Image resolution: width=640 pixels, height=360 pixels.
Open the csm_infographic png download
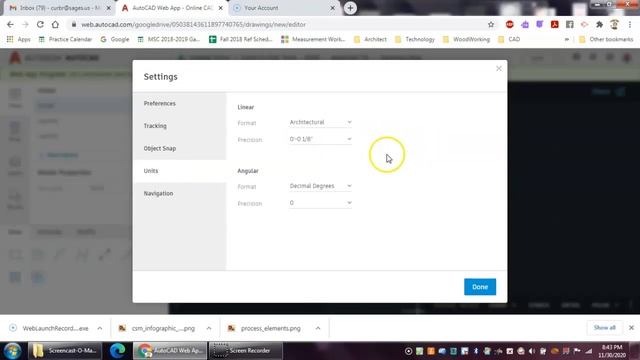coord(158,328)
